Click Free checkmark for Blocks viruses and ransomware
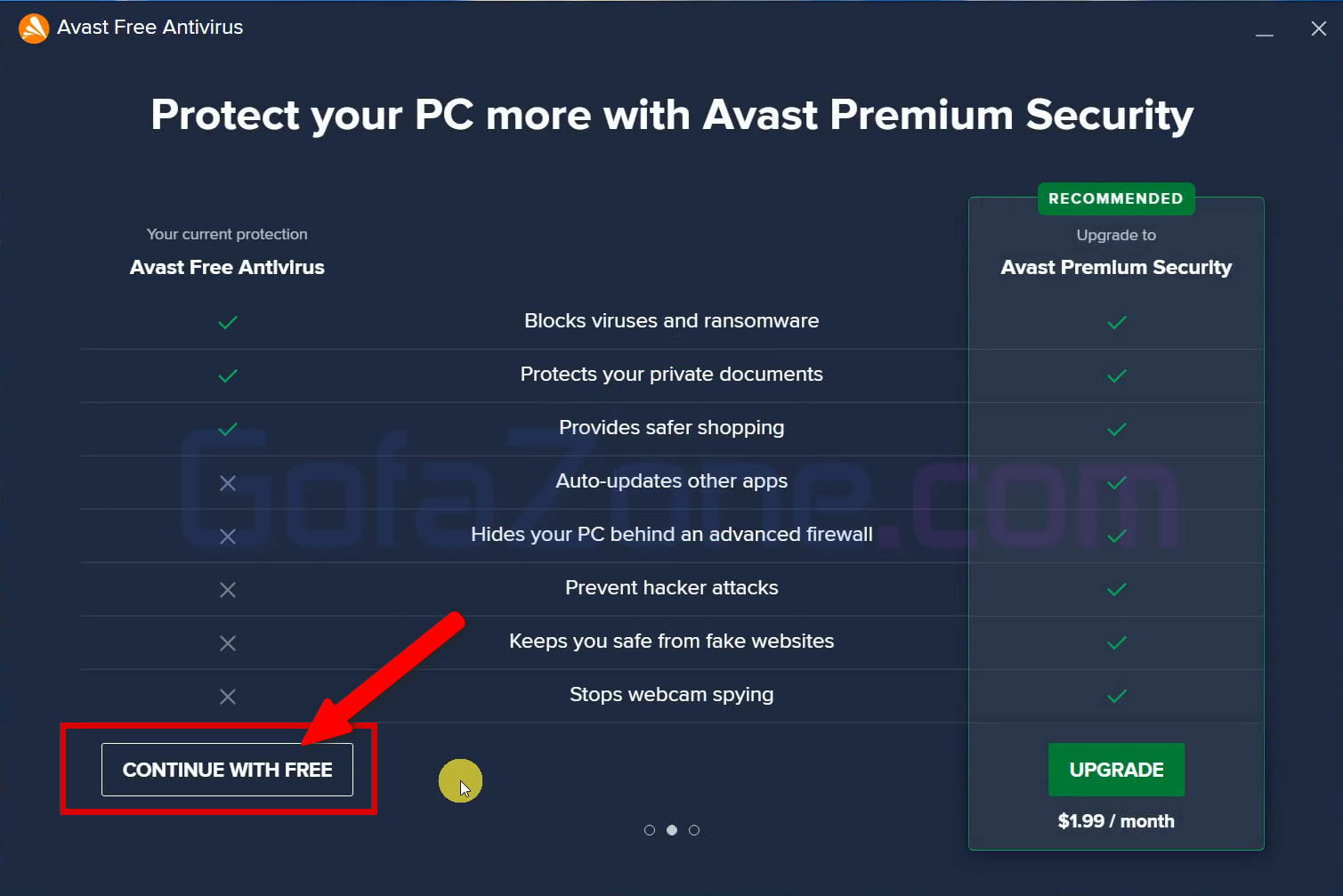 (228, 322)
